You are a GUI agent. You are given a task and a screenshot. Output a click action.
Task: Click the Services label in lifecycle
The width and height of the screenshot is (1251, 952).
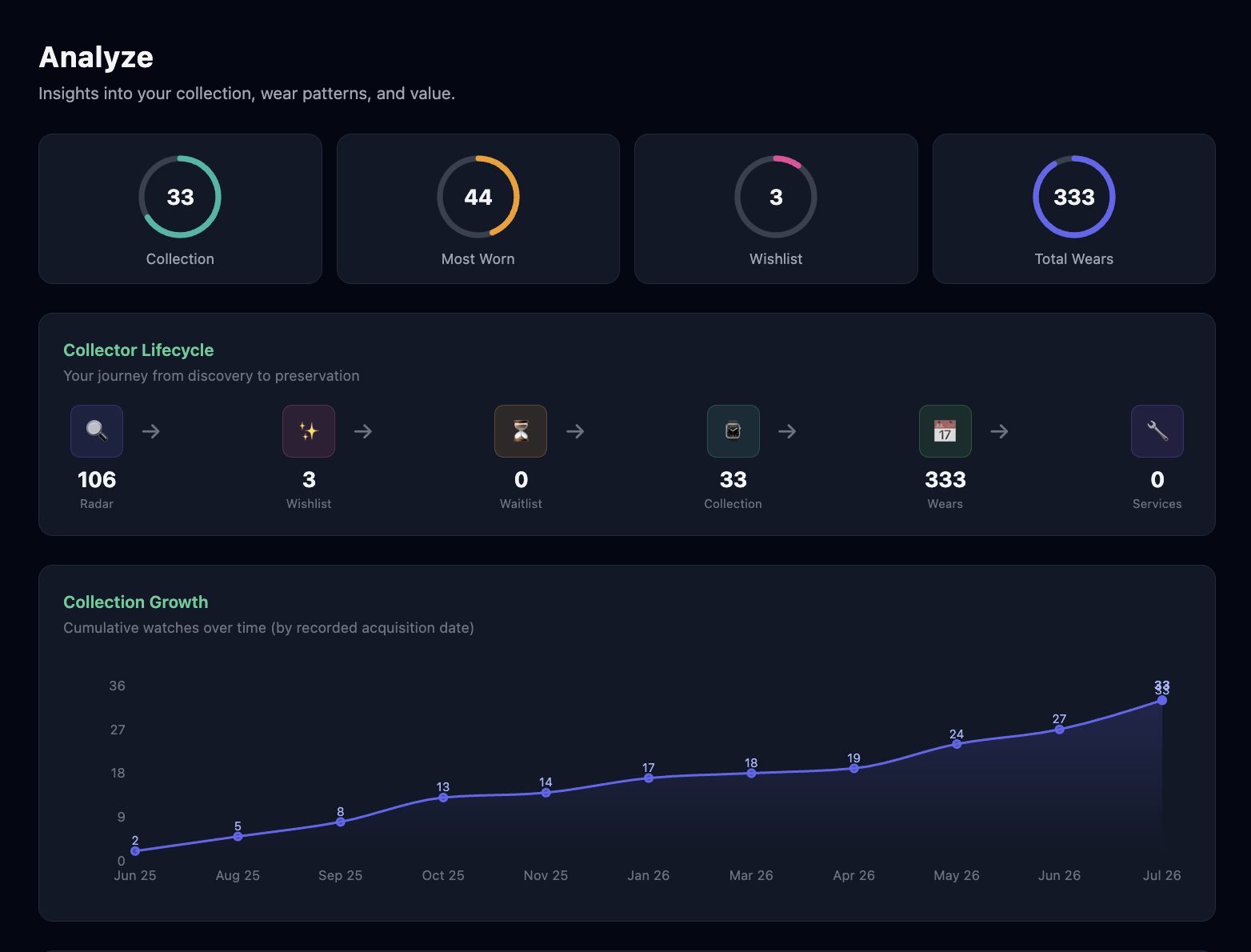point(1157,504)
